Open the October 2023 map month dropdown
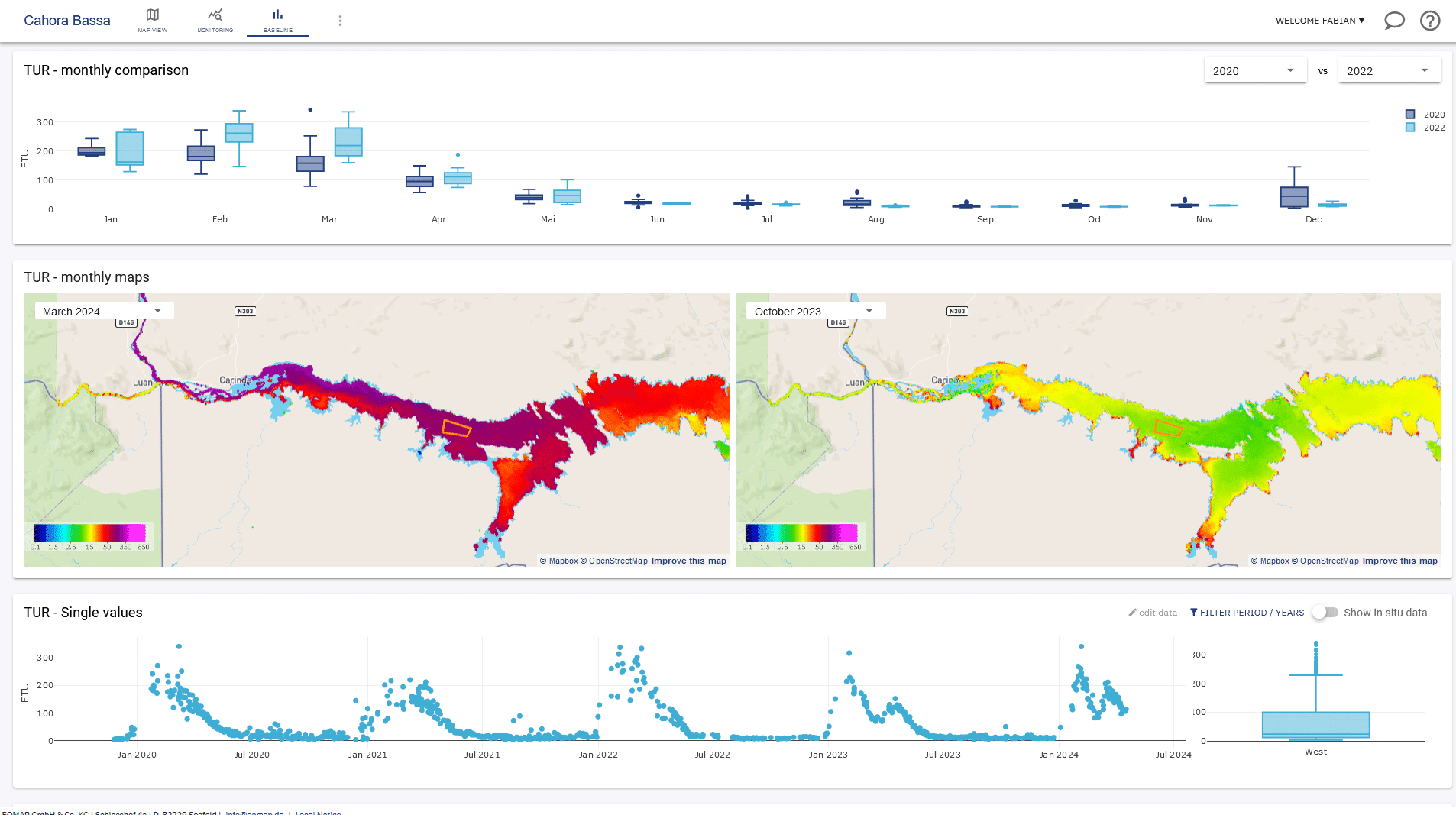 [x=816, y=311]
